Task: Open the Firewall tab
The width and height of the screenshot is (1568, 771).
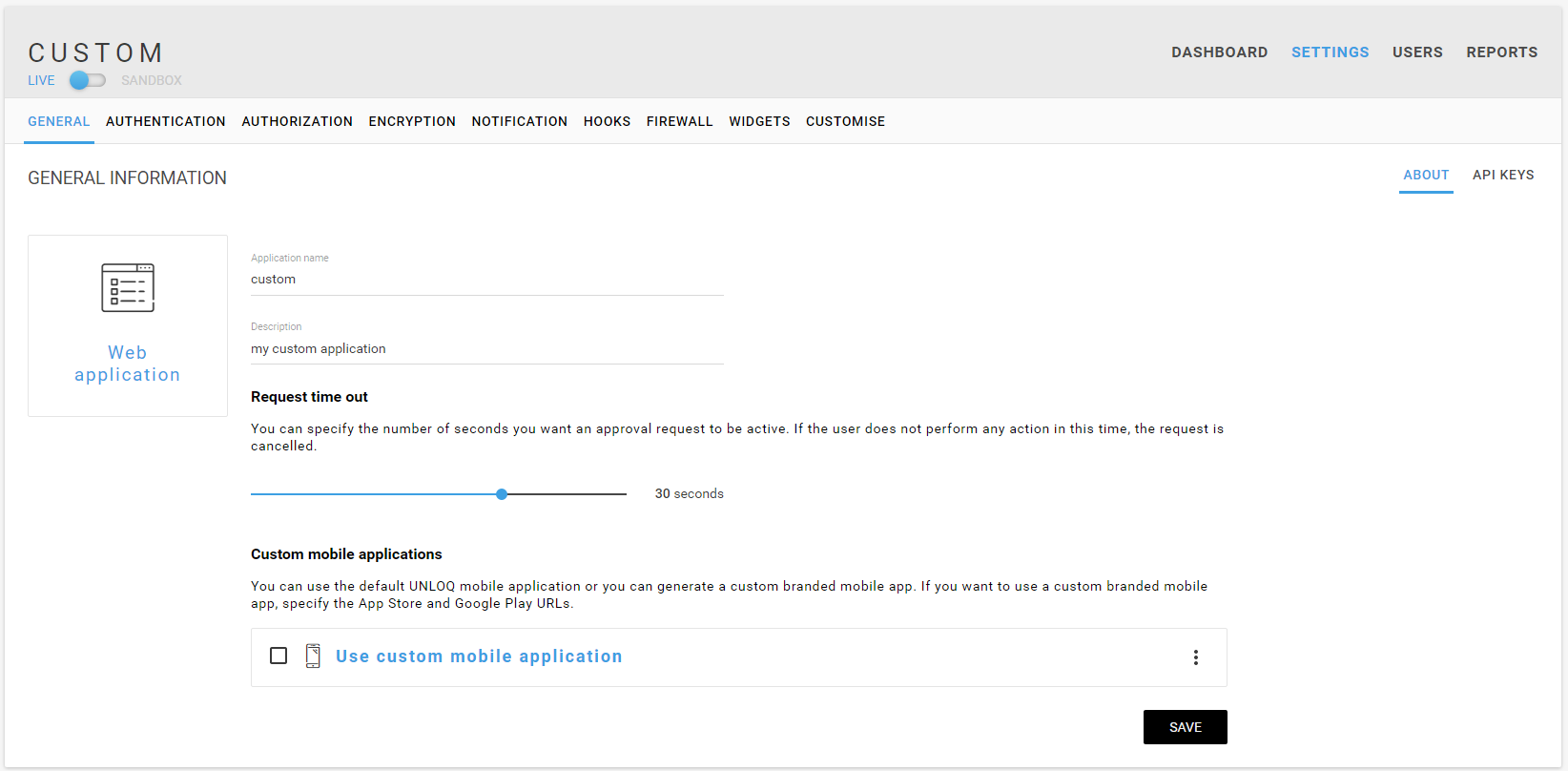Action: point(679,121)
